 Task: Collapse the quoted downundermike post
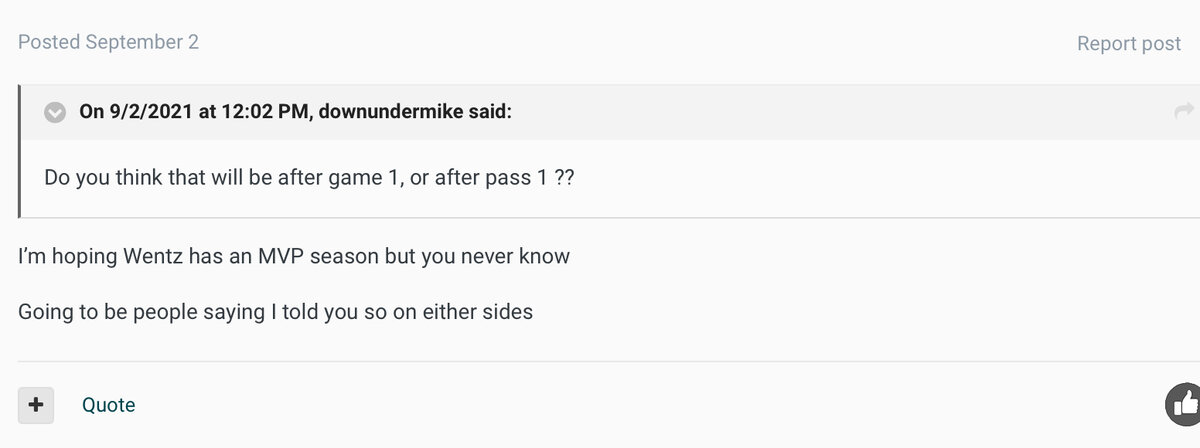point(56,113)
